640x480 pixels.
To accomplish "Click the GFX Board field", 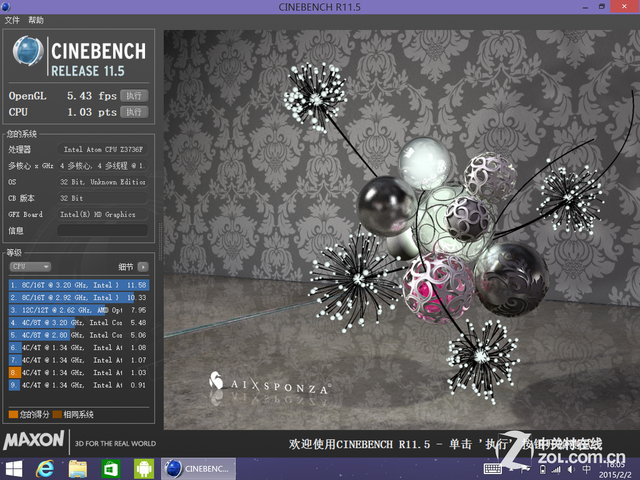I will [x=102, y=214].
